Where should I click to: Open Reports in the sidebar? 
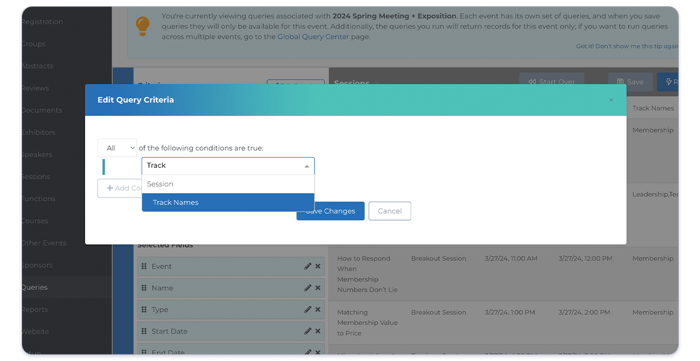tap(35, 309)
